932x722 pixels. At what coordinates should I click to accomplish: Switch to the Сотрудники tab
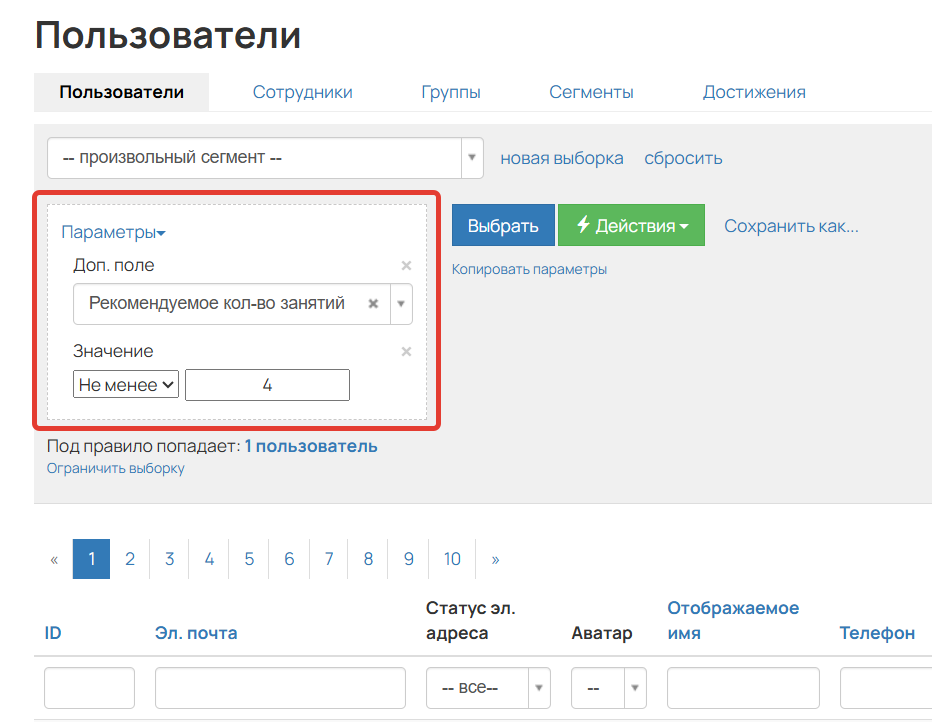(x=303, y=91)
